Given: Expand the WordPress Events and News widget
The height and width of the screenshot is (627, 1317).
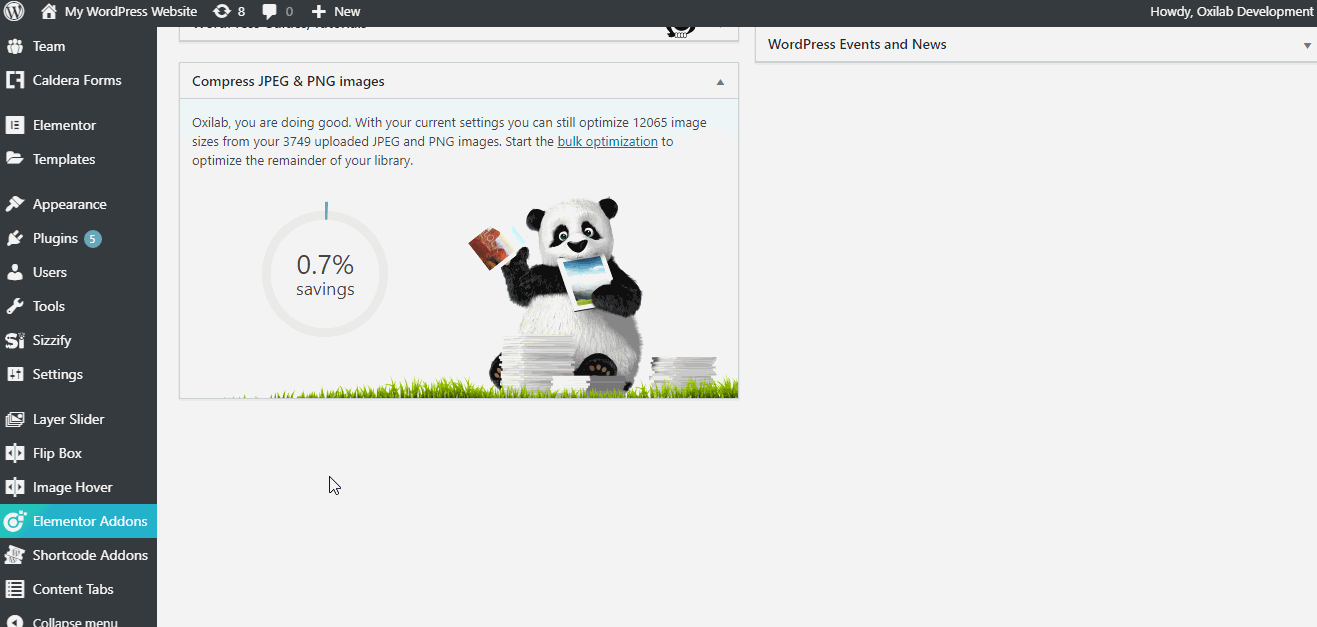Looking at the screenshot, I should tap(1307, 45).
